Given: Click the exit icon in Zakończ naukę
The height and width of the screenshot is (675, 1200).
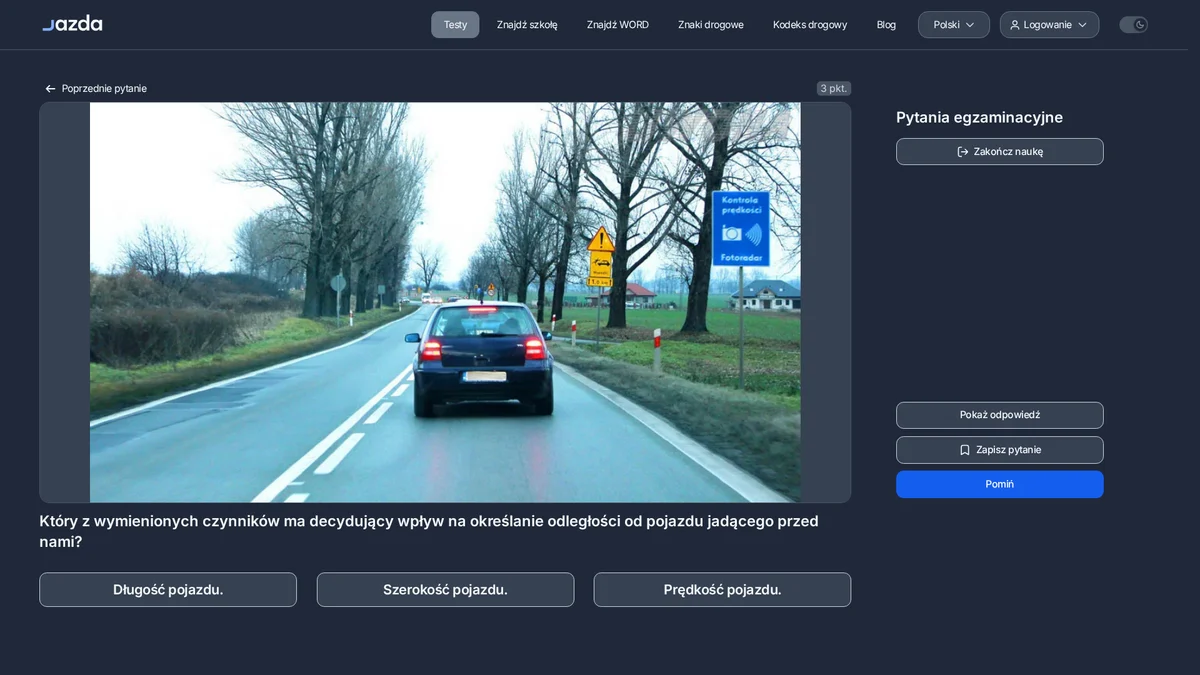Looking at the screenshot, I should [x=963, y=152].
